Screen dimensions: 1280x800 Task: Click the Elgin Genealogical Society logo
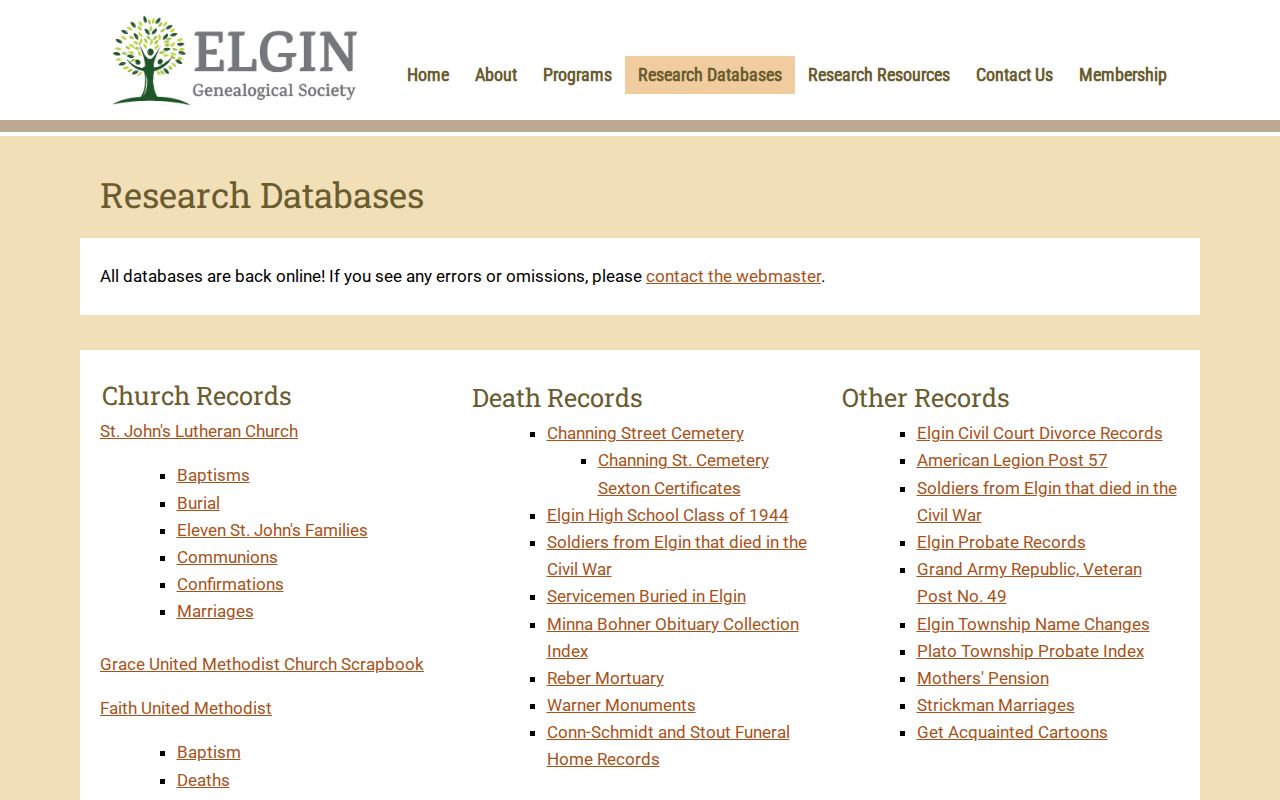click(x=235, y=60)
